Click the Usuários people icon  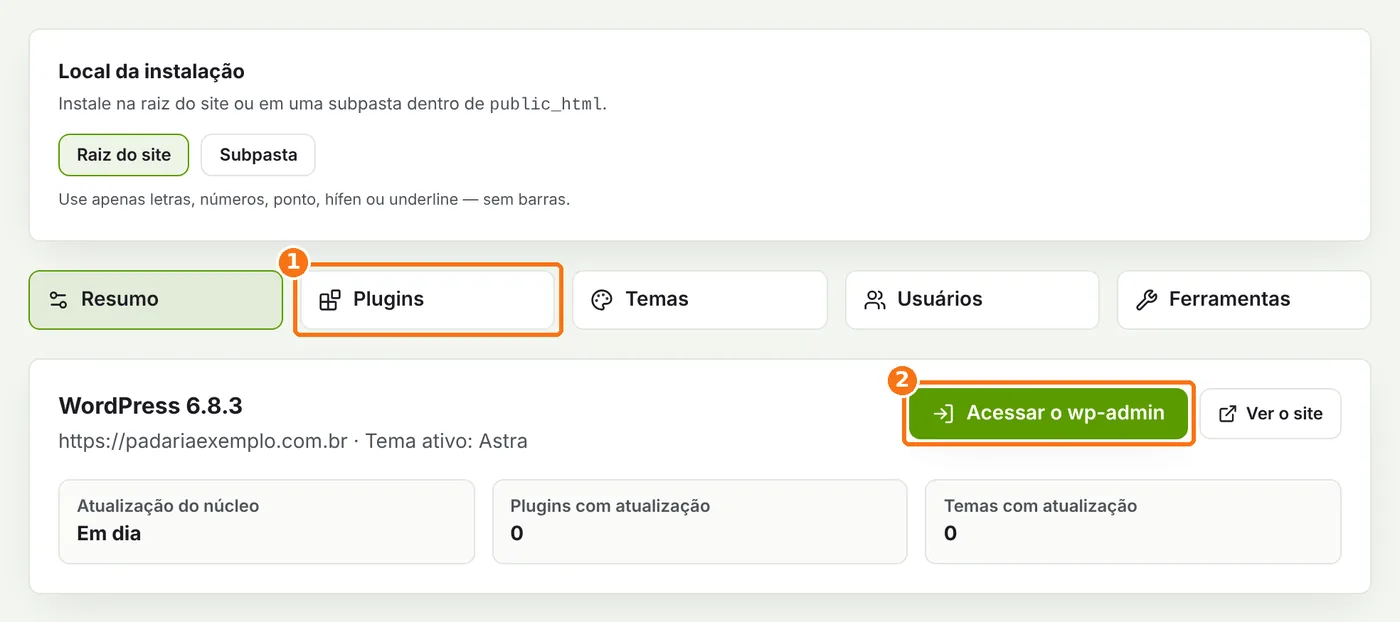(x=875, y=300)
